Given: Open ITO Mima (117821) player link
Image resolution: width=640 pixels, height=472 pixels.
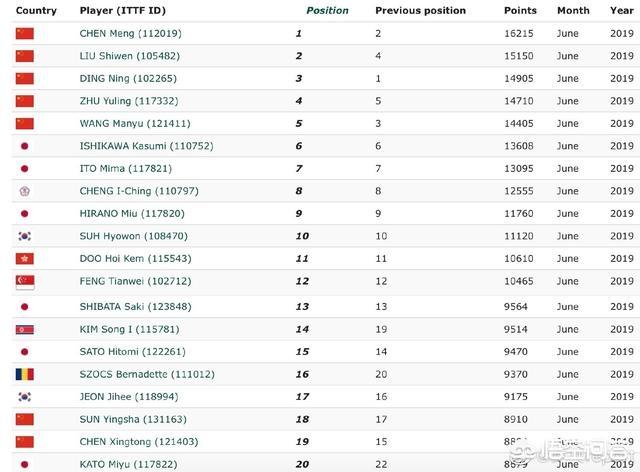Looking at the screenshot, I should click(126, 169).
